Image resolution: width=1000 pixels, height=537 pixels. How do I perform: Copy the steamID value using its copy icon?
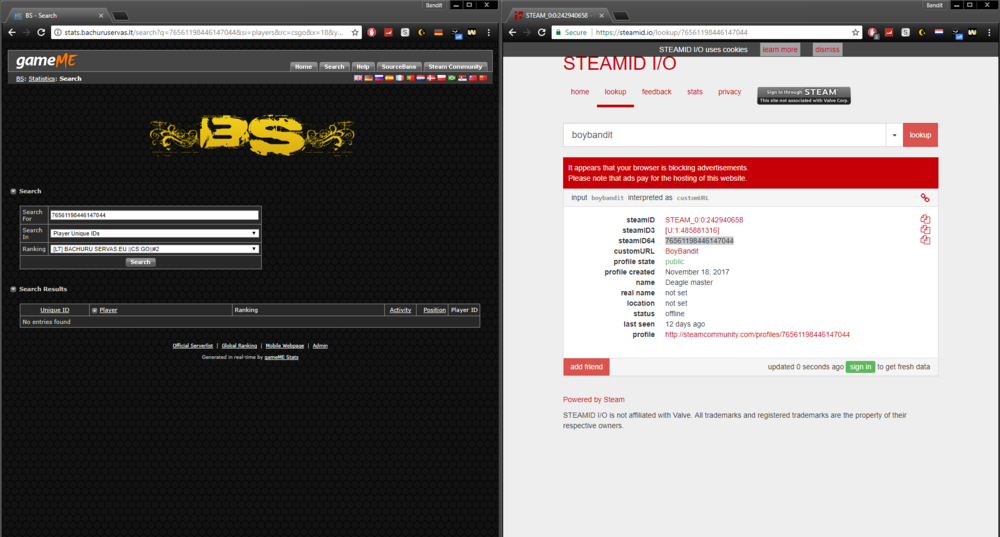point(925,219)
